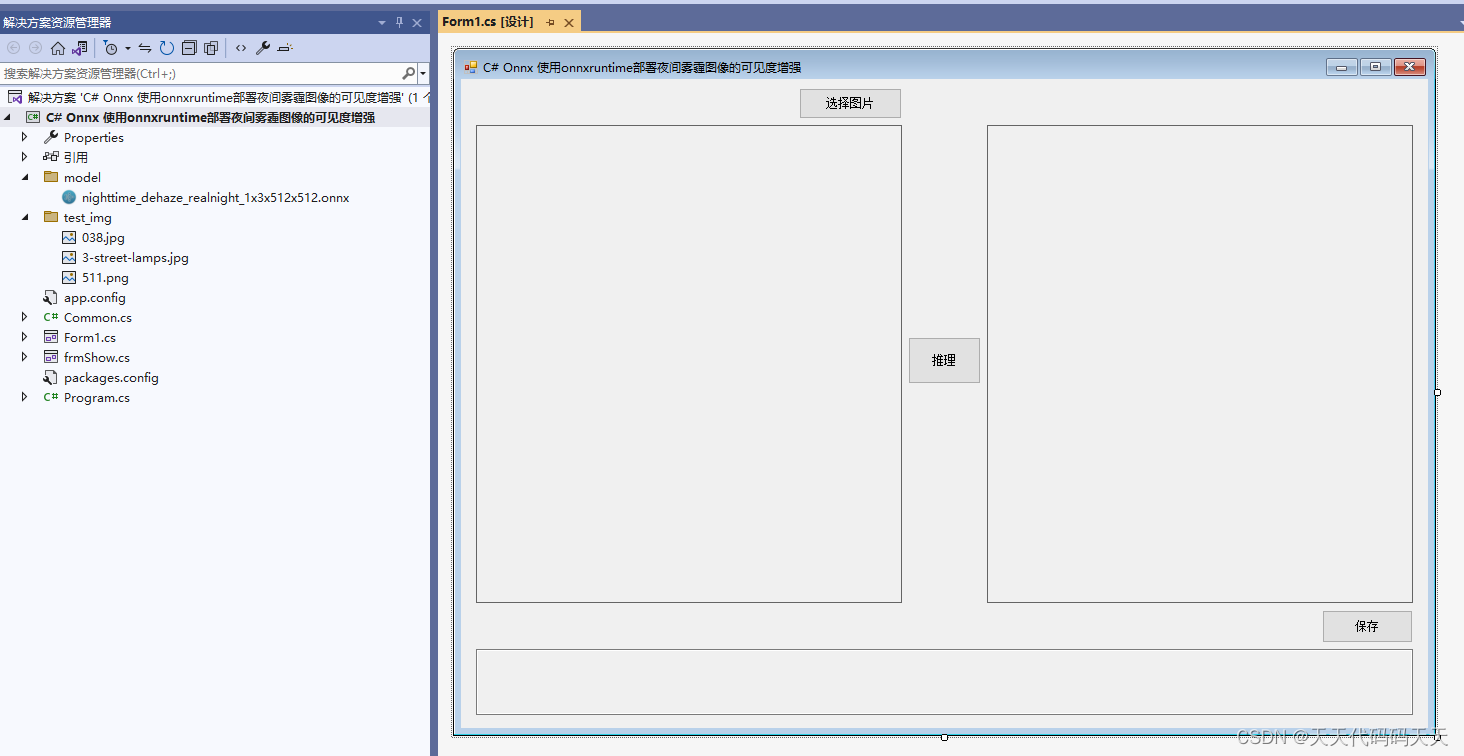
Task: Select nighttime_dehaze_realnight_1x3x512x512.onnx file
Action: pyautogui.click(x=216, y=197)
